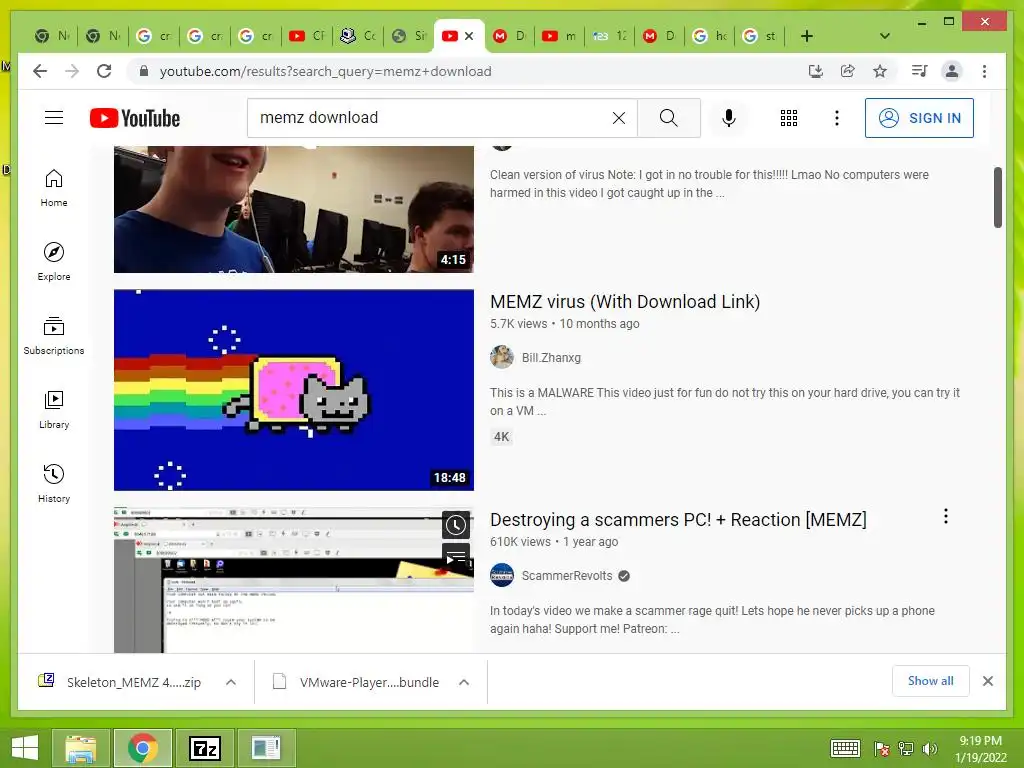
Task: Click Show all downloads
Action: [931, 681]
